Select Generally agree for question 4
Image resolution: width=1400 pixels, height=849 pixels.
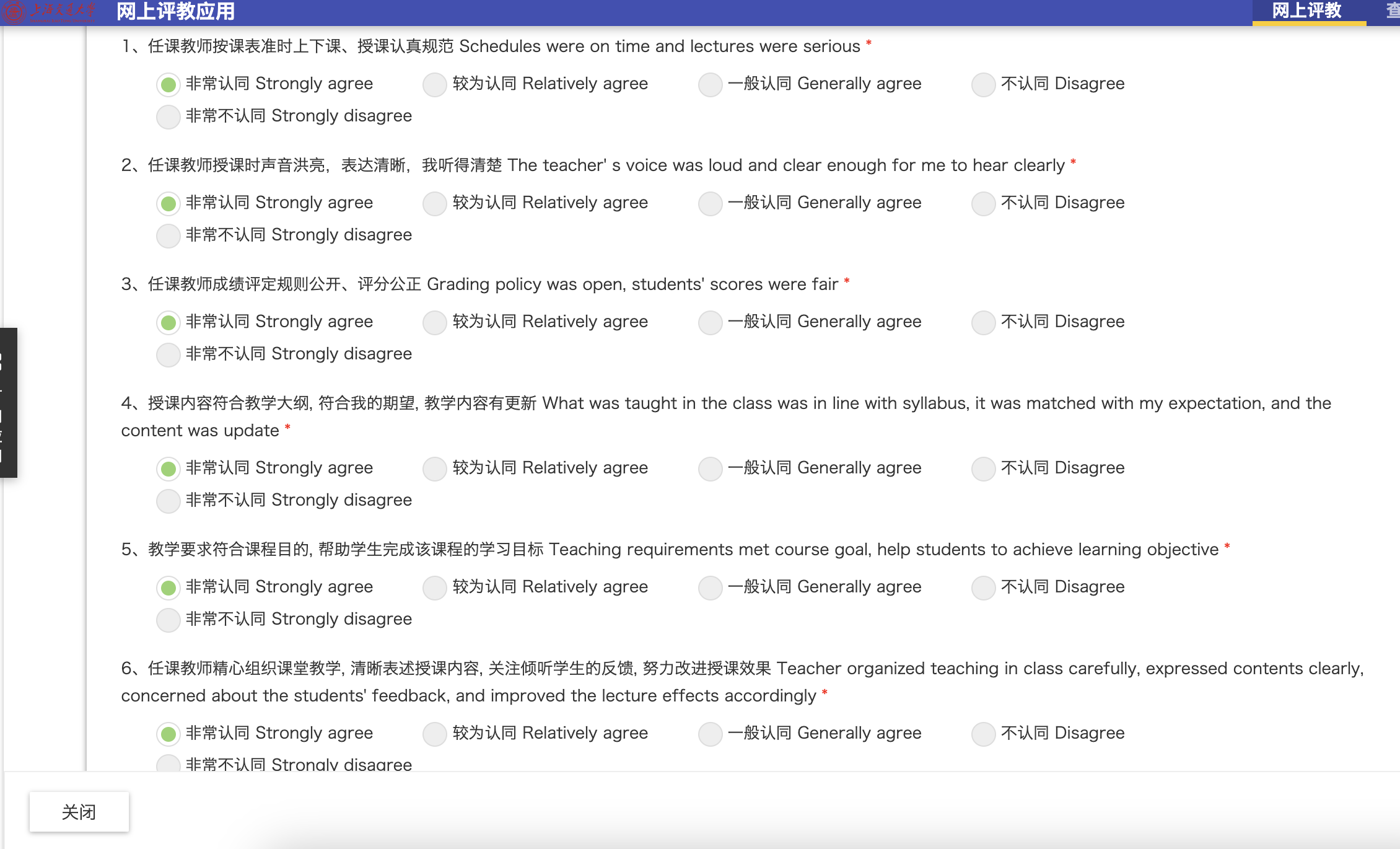tap(710, 468)
